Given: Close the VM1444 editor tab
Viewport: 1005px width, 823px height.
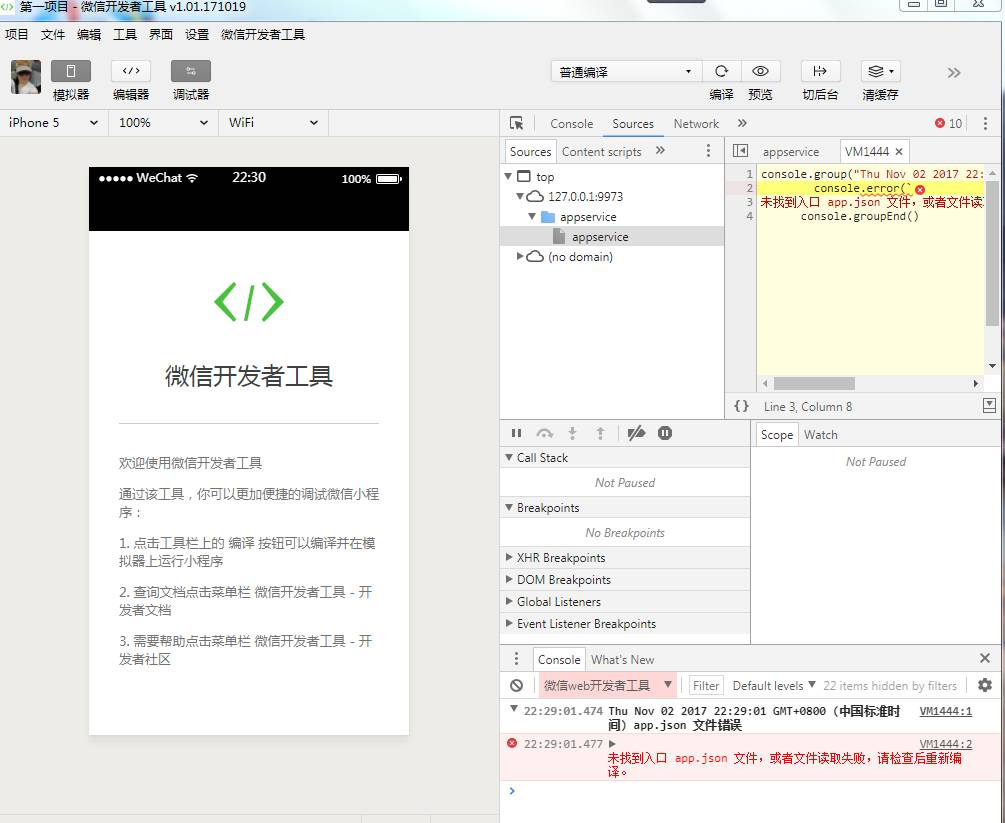Looking at the screenshot, I should (x=899, y=152).
